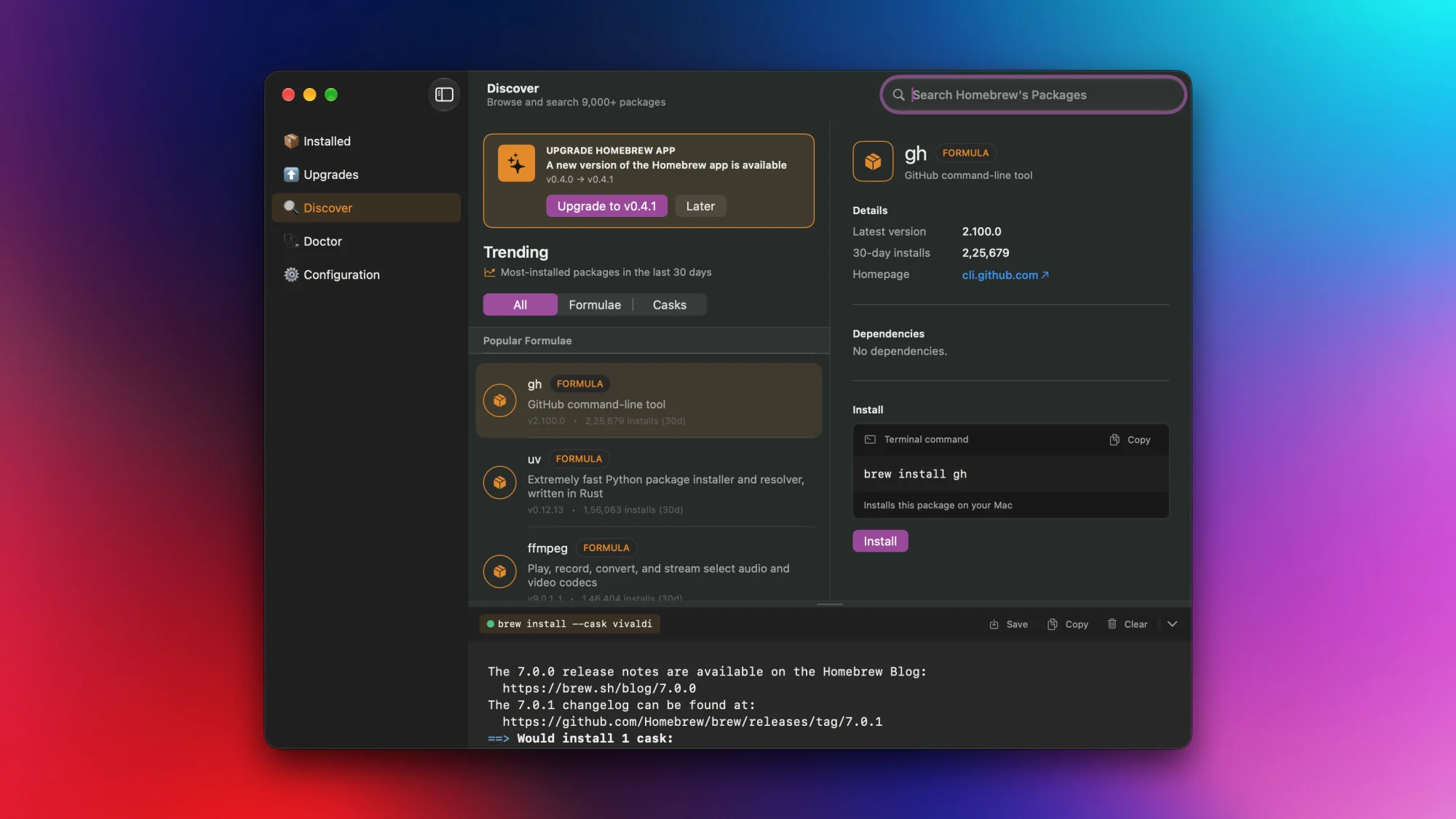Image resolution: width=1456 pixels, height=819 pixels.
Task: Click the trending chart icon
Action: tap(489, 272)
